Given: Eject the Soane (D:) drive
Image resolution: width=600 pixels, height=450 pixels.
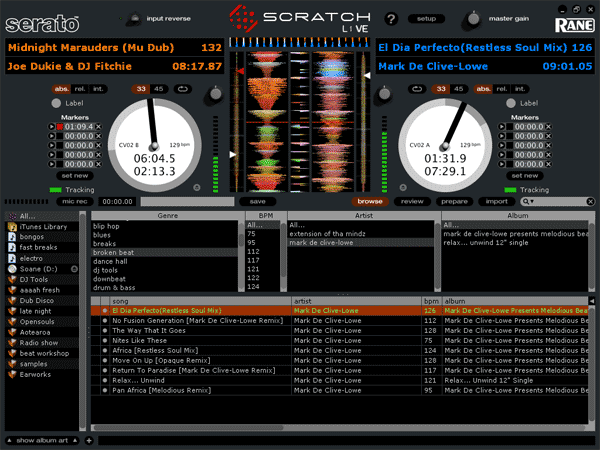Looking at the screenshot, I should coord(74,269).
